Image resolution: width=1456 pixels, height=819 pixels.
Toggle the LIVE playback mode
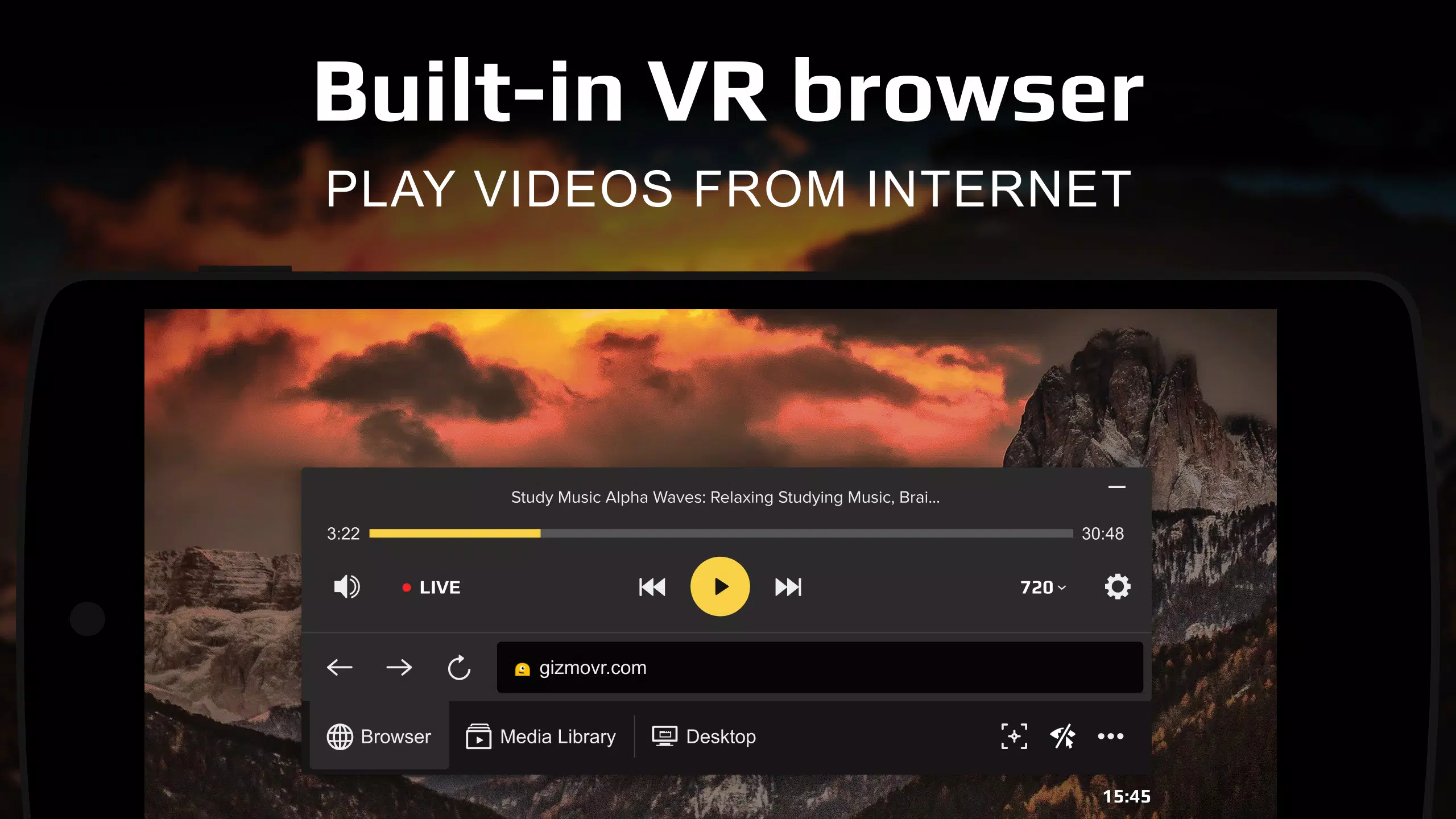(429, 587)
